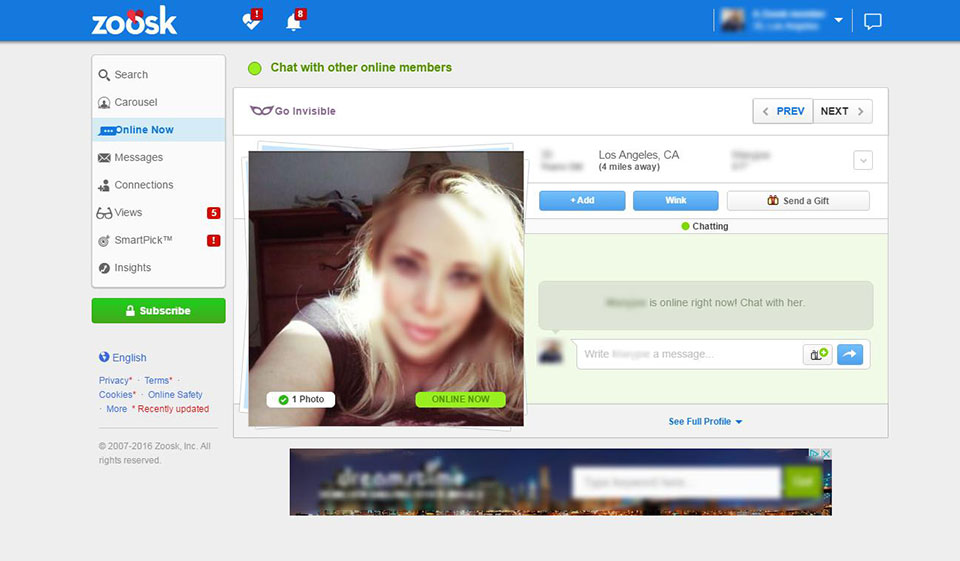The image size is (960, 561).
Task: Open the bell notifications icon
Action: point(294,21)
